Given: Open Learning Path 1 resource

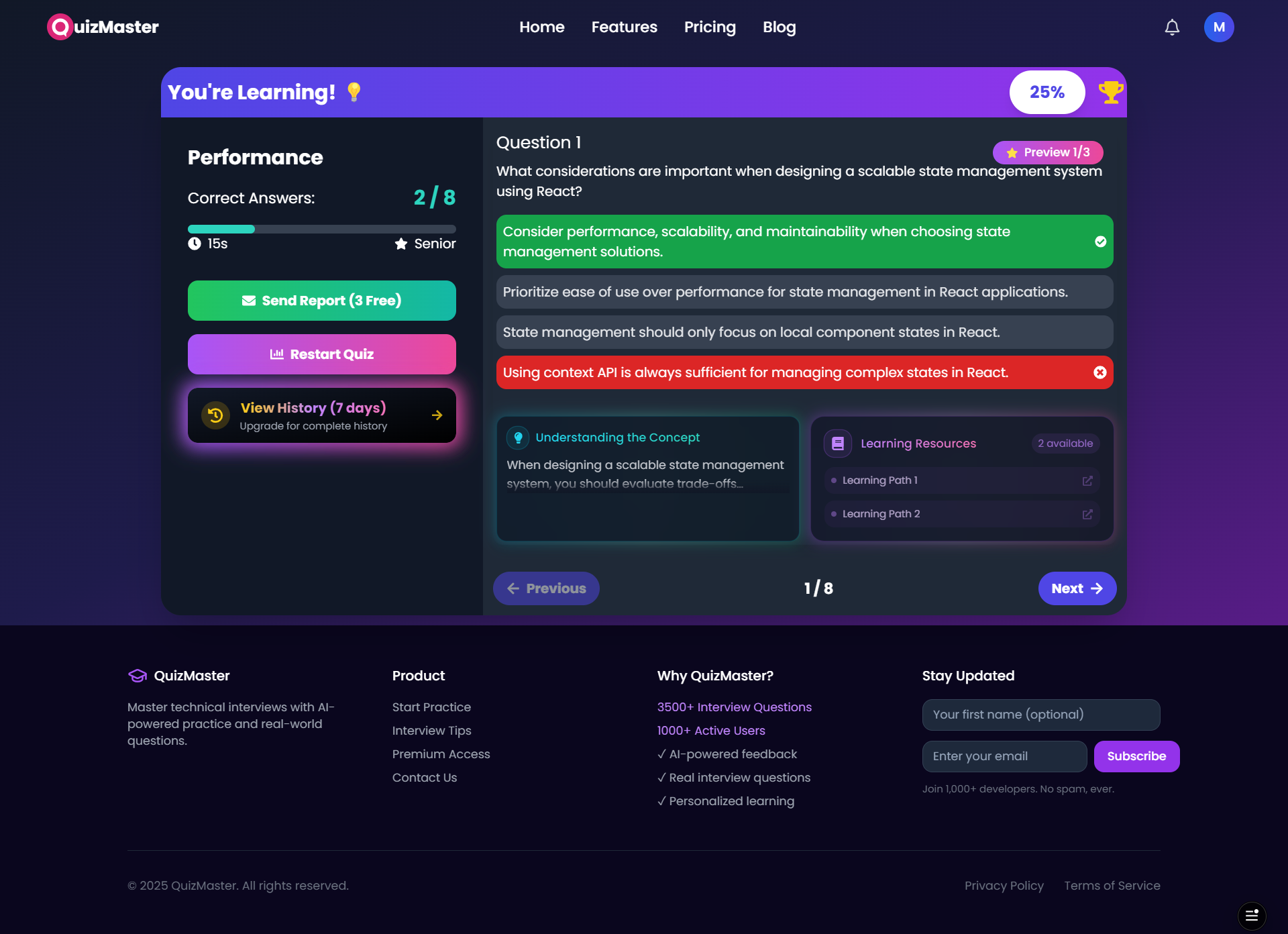Looking at the screenshot, I should 962,480.
